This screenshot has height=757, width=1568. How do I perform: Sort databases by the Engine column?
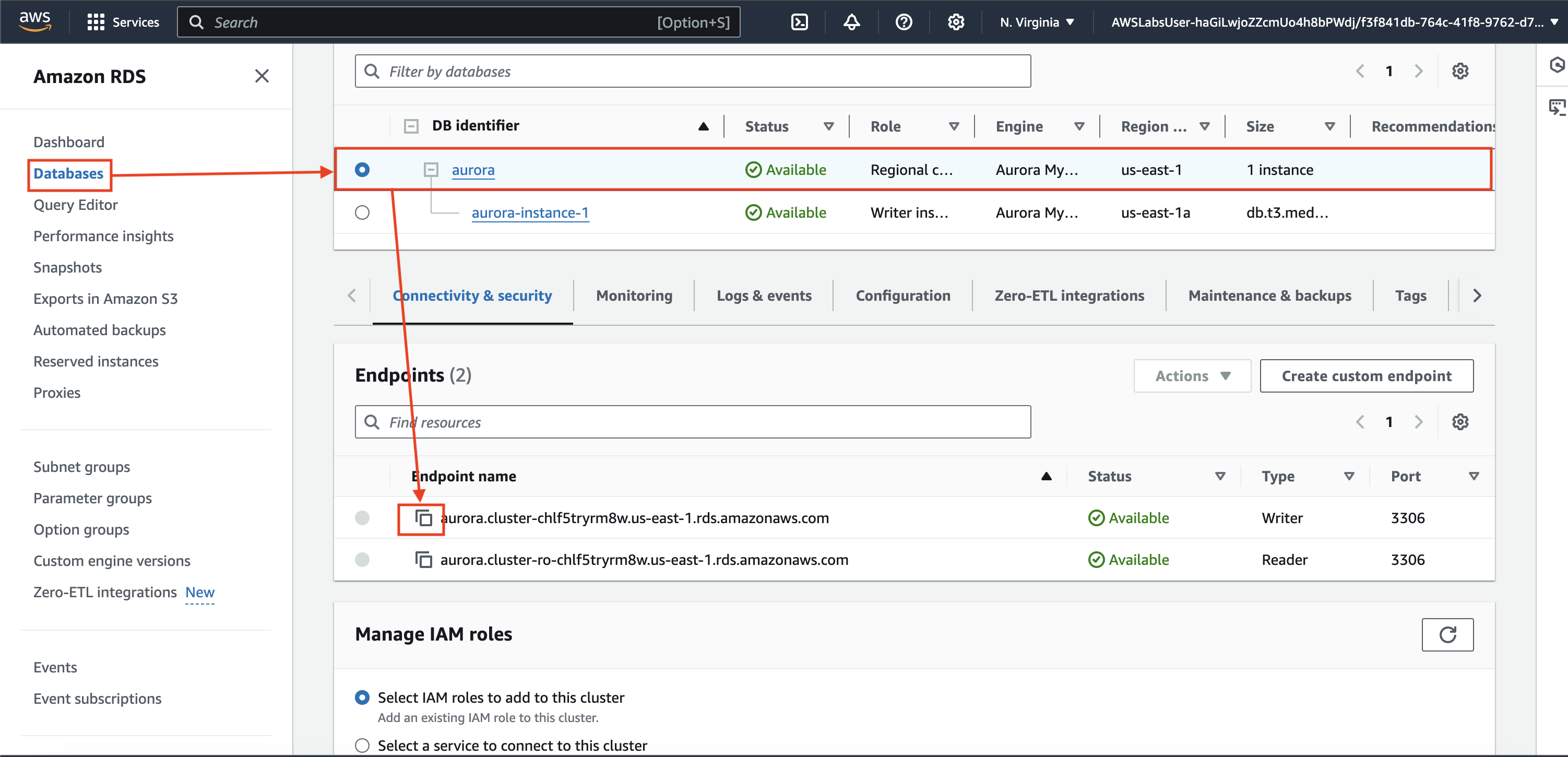pos(1079,127)
